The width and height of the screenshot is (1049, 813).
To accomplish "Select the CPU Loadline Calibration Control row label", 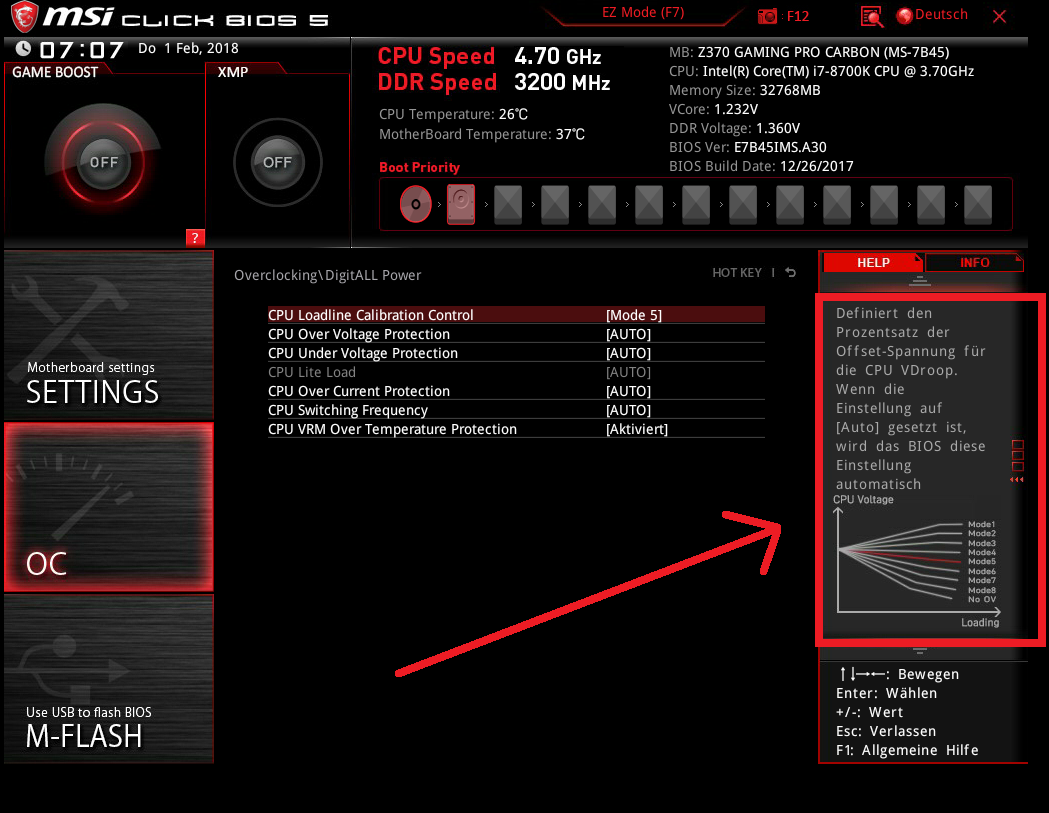I will [x=371, y=314].
